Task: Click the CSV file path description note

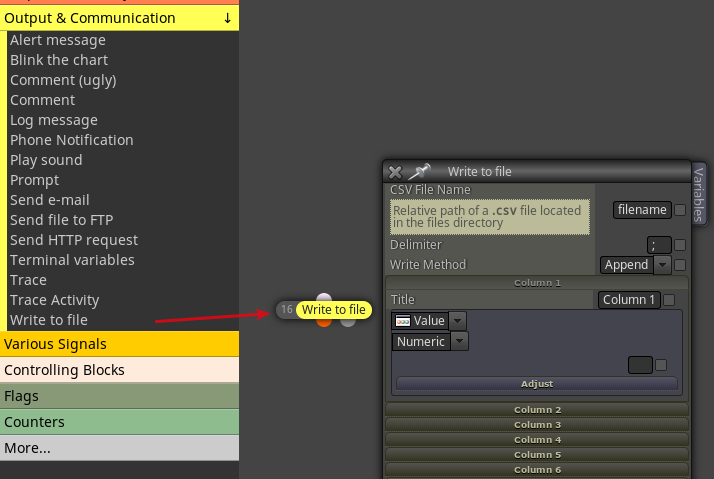Action: tap(490, 217)
